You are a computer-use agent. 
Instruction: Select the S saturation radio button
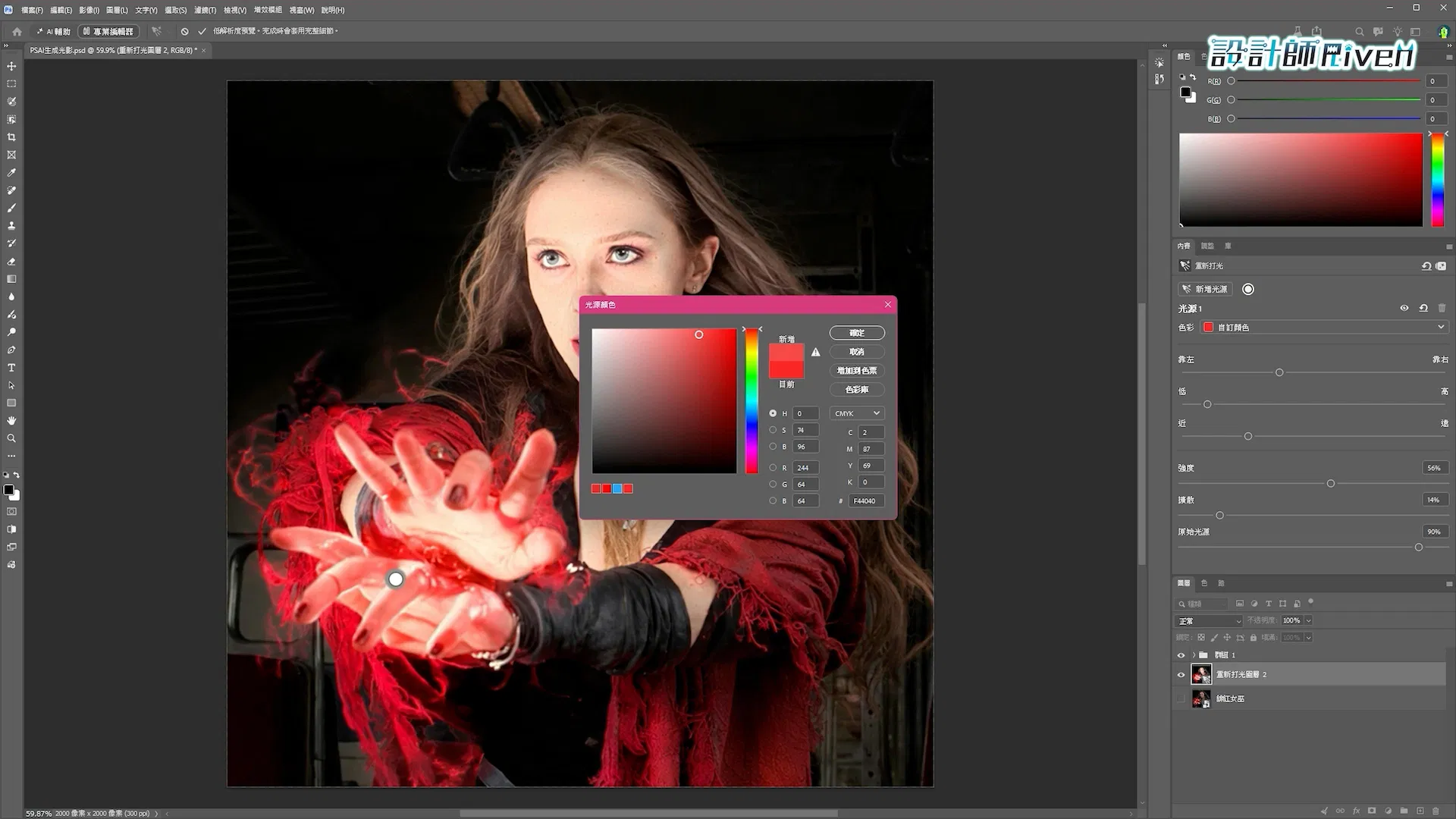[773, 430]
